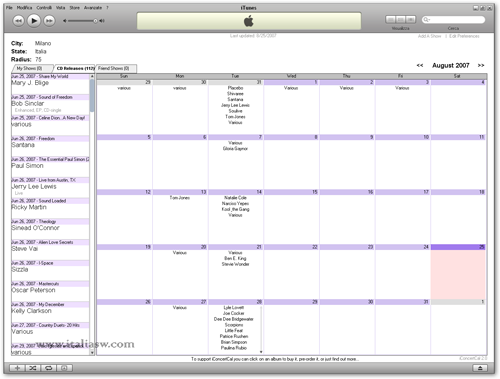Switch to album view button
The image size is (500, 379).
pyautogui.click(x=401, y=20)
